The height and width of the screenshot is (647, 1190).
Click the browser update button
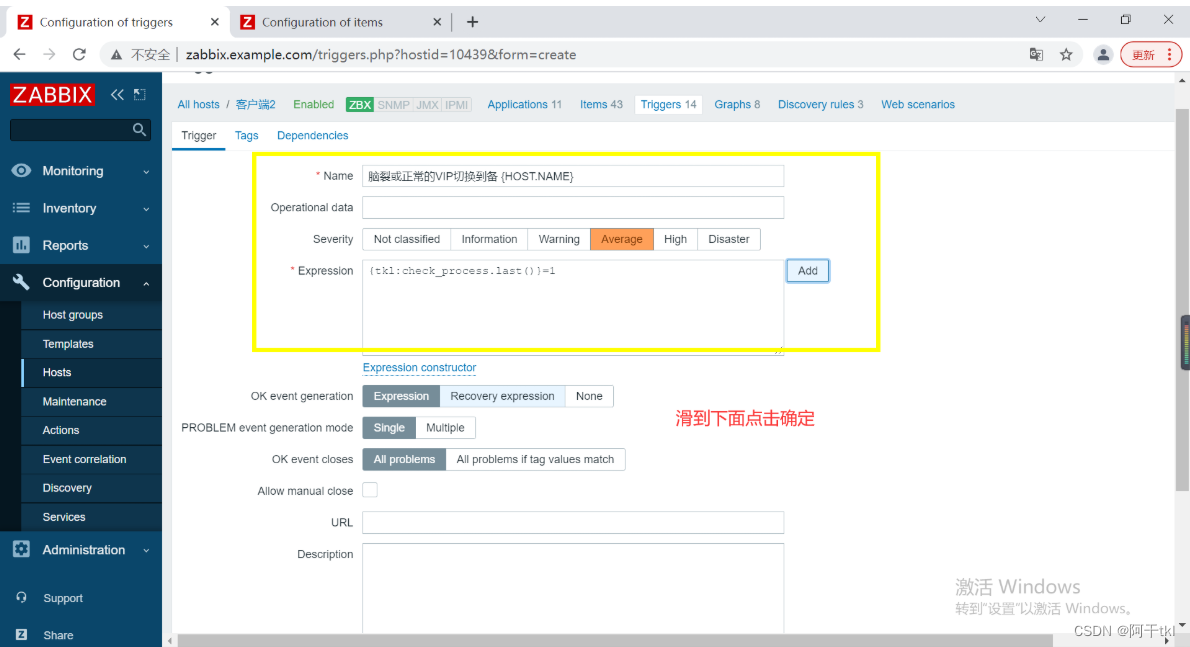click(x=1151, y=55)
